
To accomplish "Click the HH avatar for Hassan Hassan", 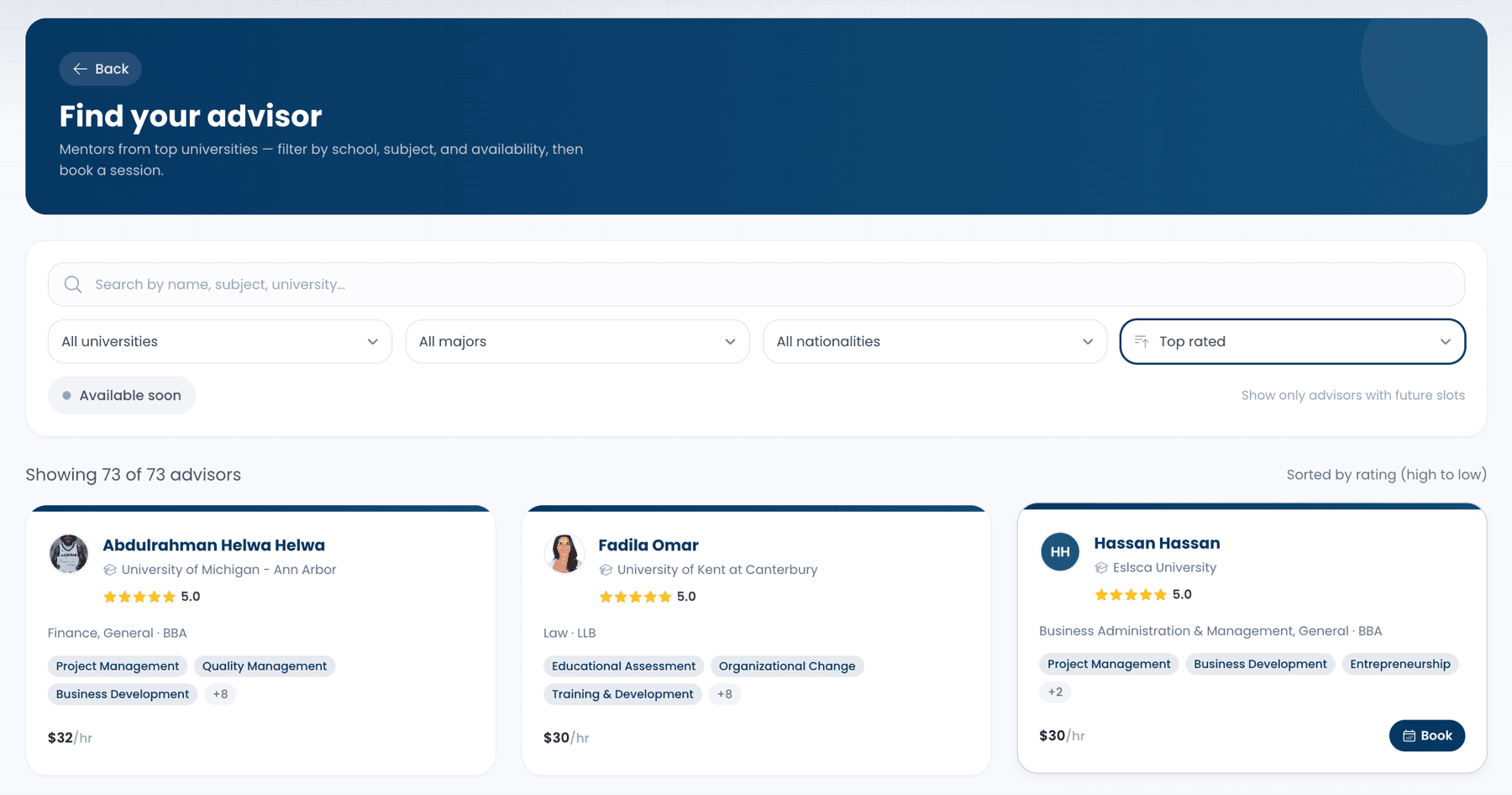I will [1060, 551].
